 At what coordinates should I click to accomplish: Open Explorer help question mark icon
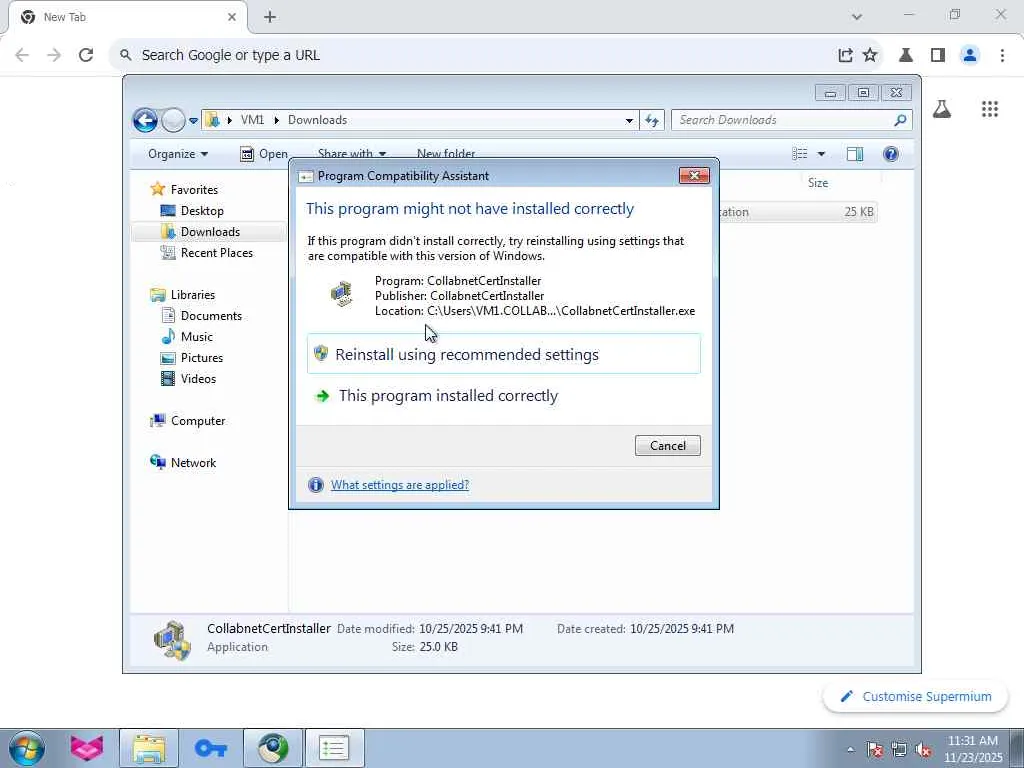point(890,153)
